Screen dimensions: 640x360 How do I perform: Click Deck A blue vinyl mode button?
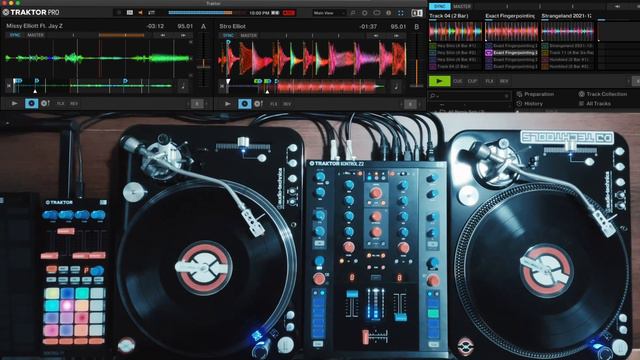31,104
